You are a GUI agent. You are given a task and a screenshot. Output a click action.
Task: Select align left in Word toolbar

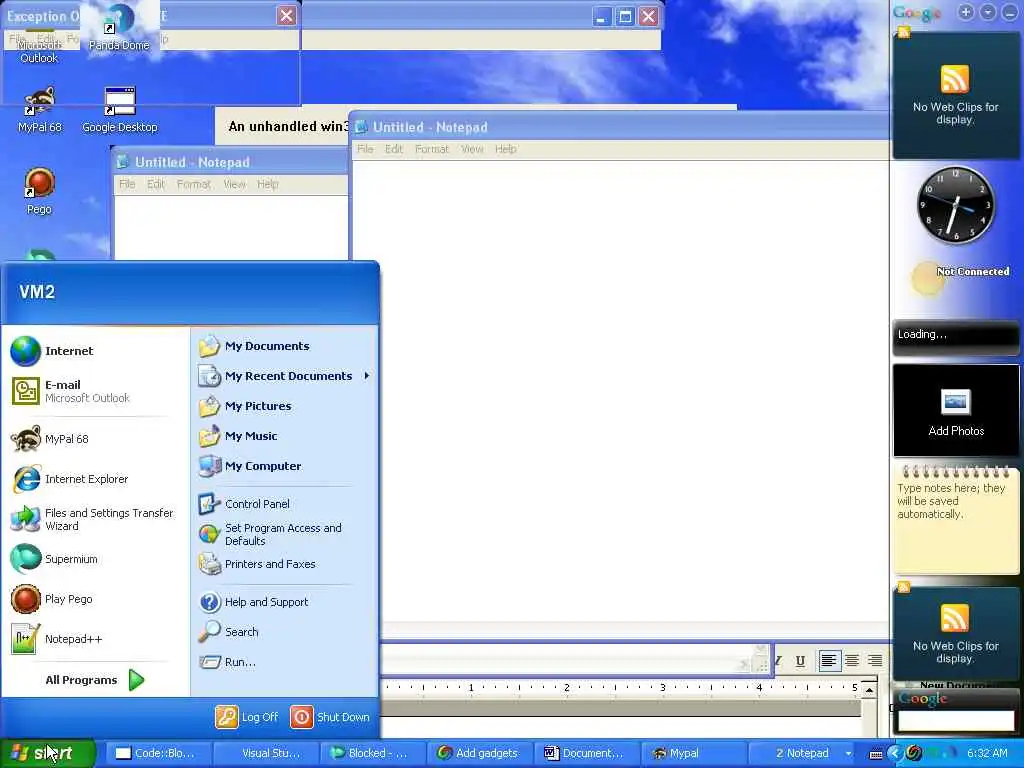(829, 660)
